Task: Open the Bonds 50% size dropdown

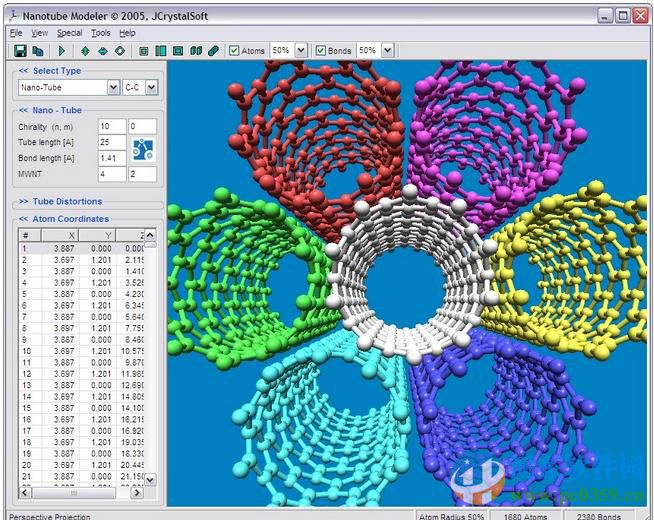Action: 387,51
